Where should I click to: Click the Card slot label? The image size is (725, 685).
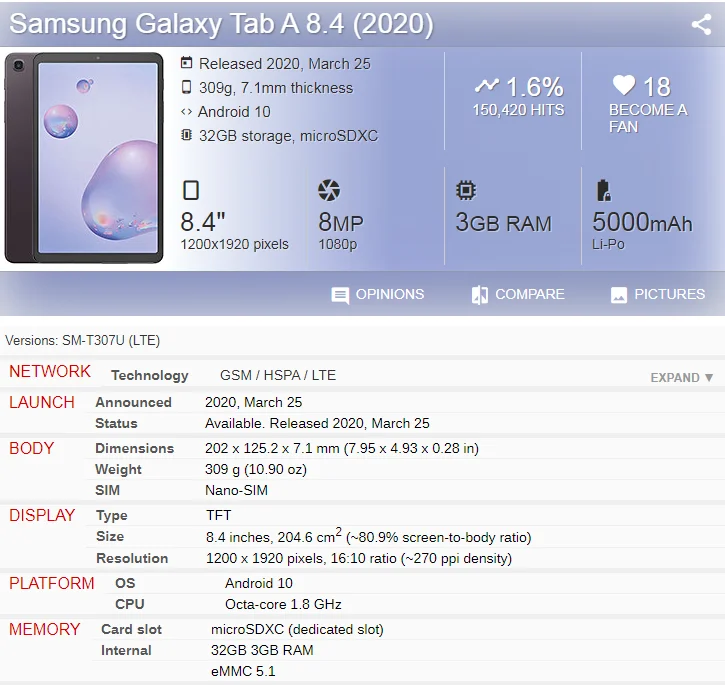(132, 629)
